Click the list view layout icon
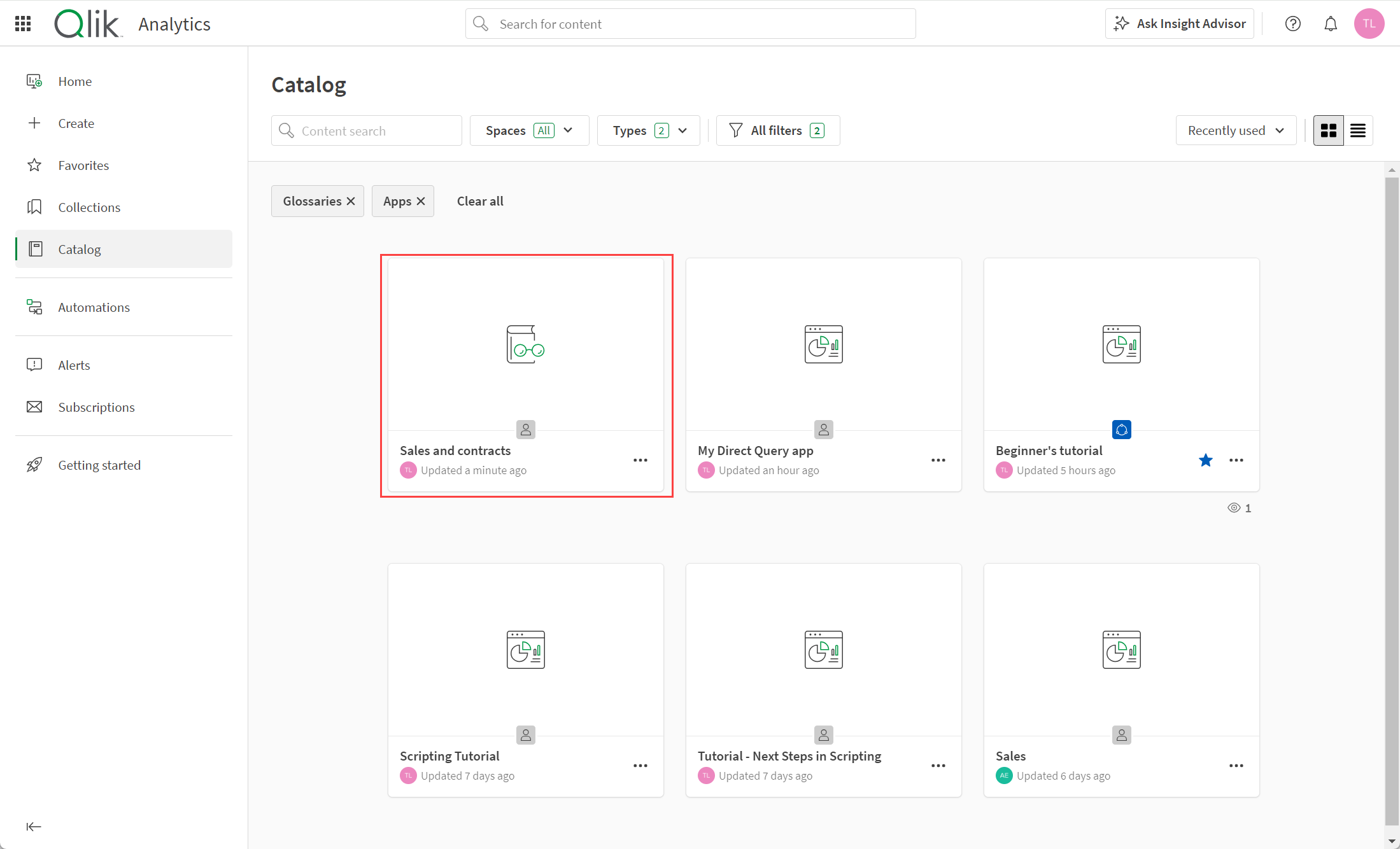 (1358, 130)
